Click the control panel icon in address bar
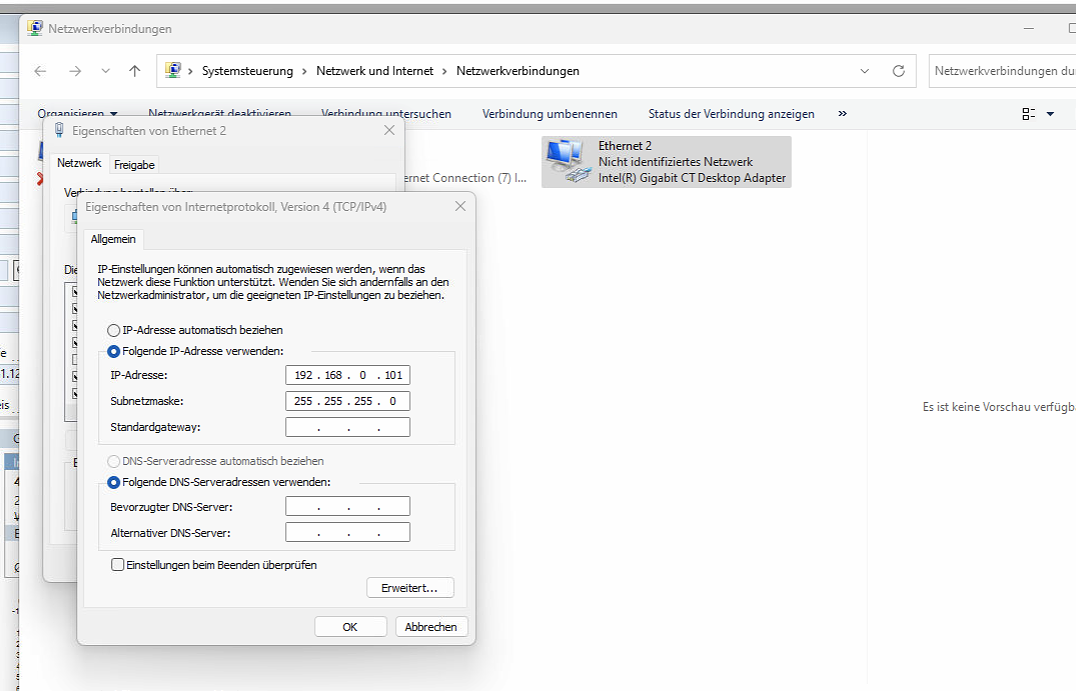The height and width of the screenshot is (691, 1076). pos(173,71)
